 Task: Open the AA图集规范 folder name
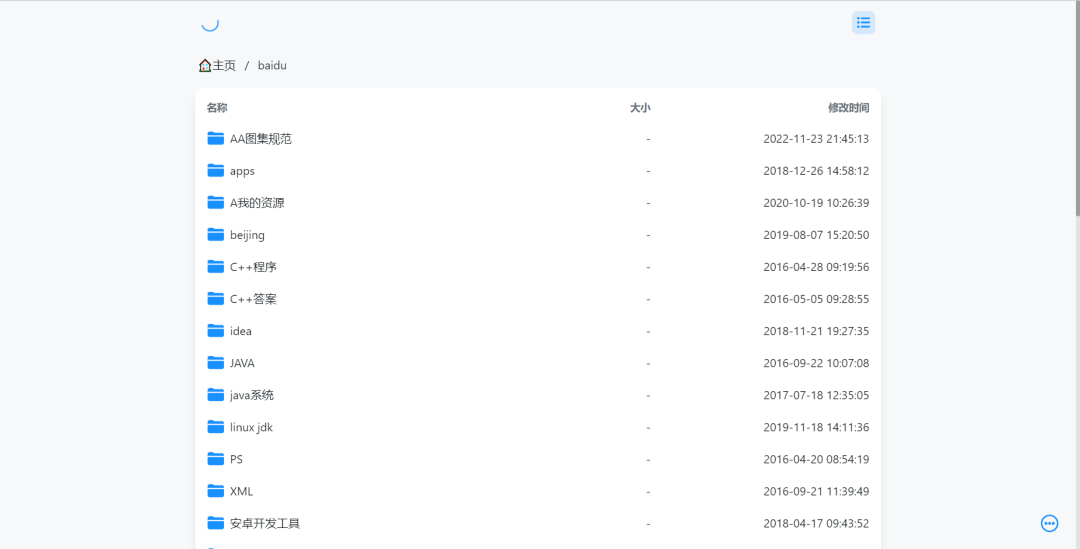[x=261, y=138]
